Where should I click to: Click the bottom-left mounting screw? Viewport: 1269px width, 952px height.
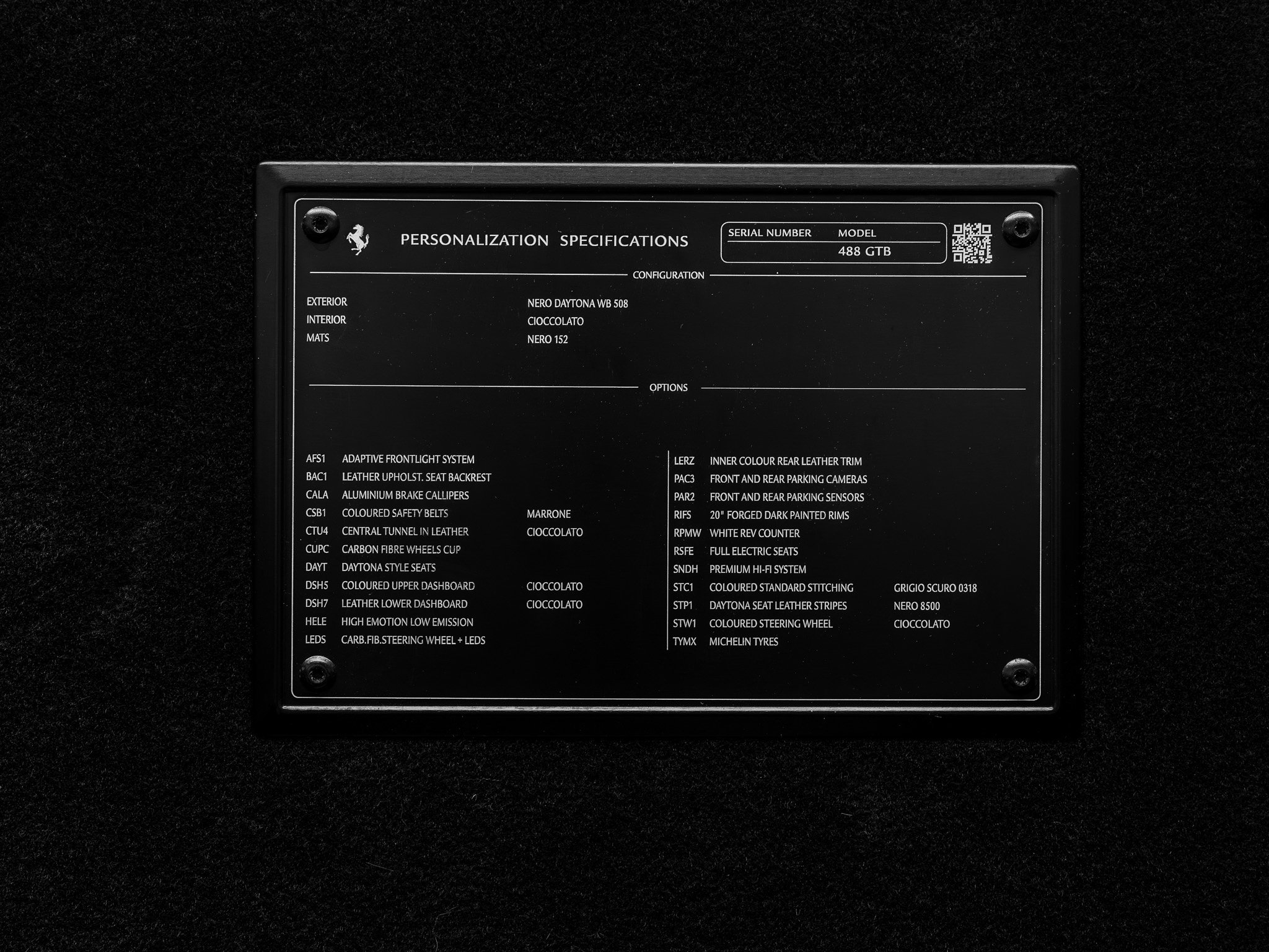pos(318,672)
